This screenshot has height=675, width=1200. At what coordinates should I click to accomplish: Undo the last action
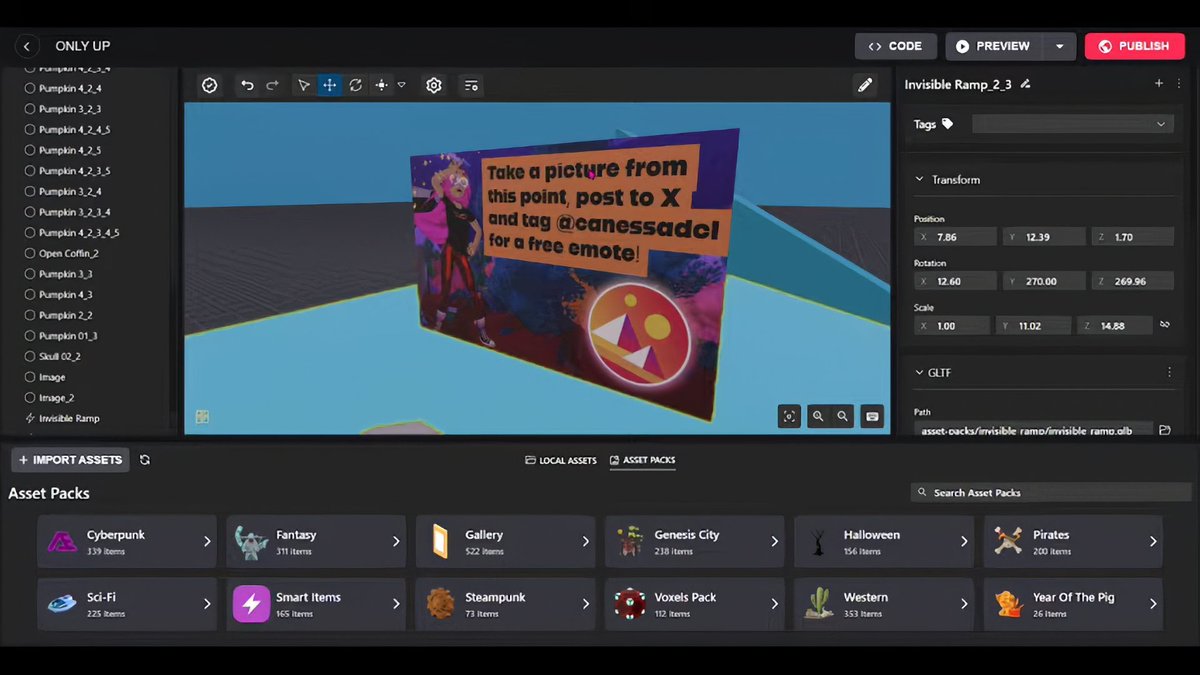pyautogui.click(x=247, y=86)
